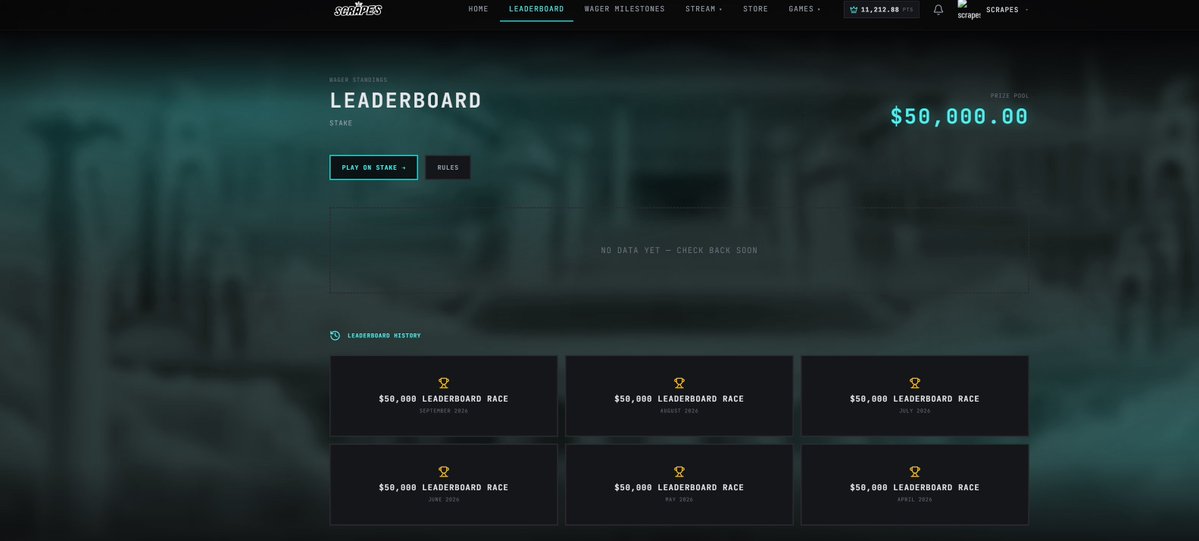This screenshot has height=541, width=1199.
Task: Click the No Data Yet message
Action: (x=679, y=250)
